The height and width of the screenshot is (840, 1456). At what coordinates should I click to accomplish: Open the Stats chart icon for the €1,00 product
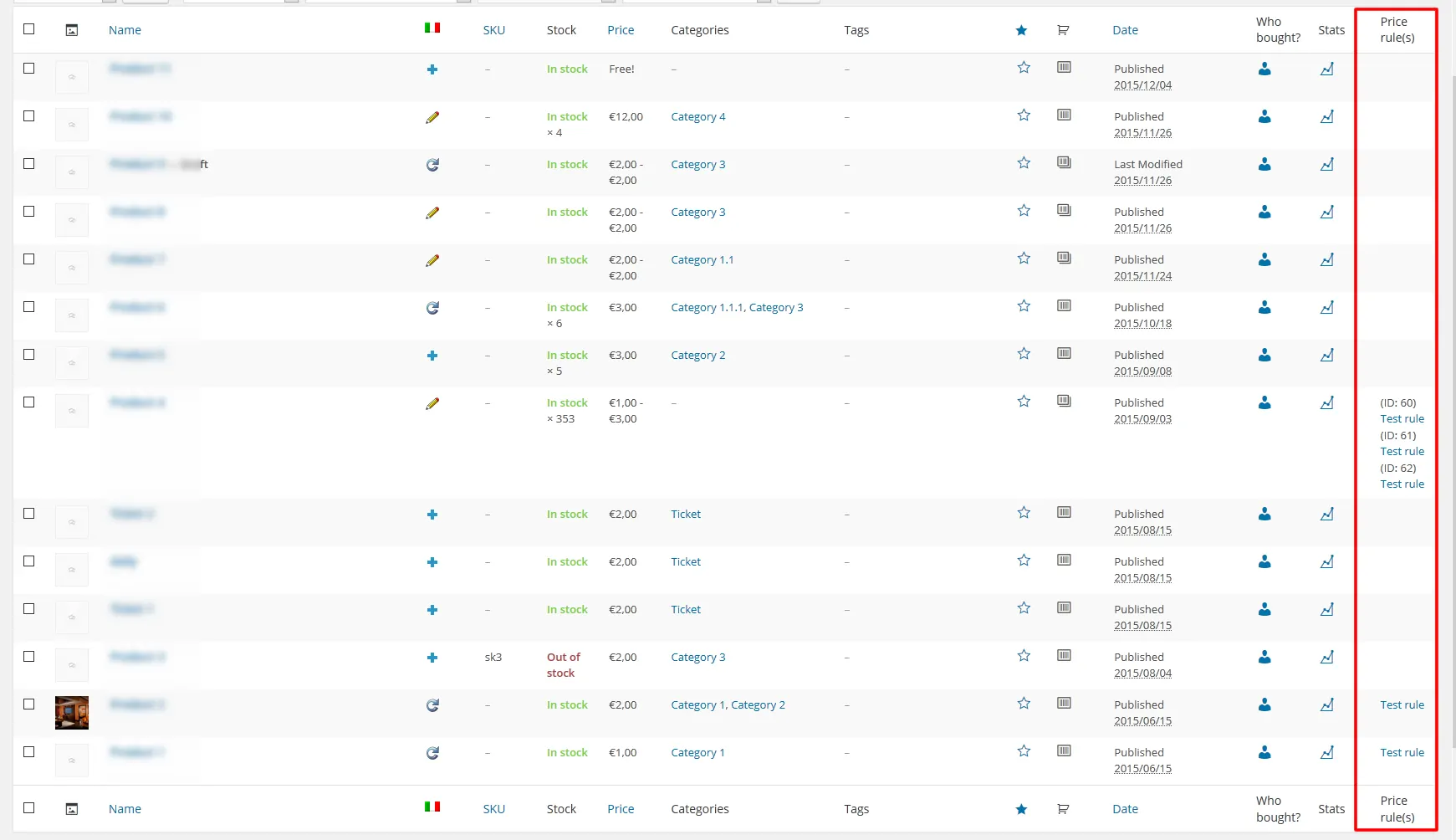(1327, 752)
